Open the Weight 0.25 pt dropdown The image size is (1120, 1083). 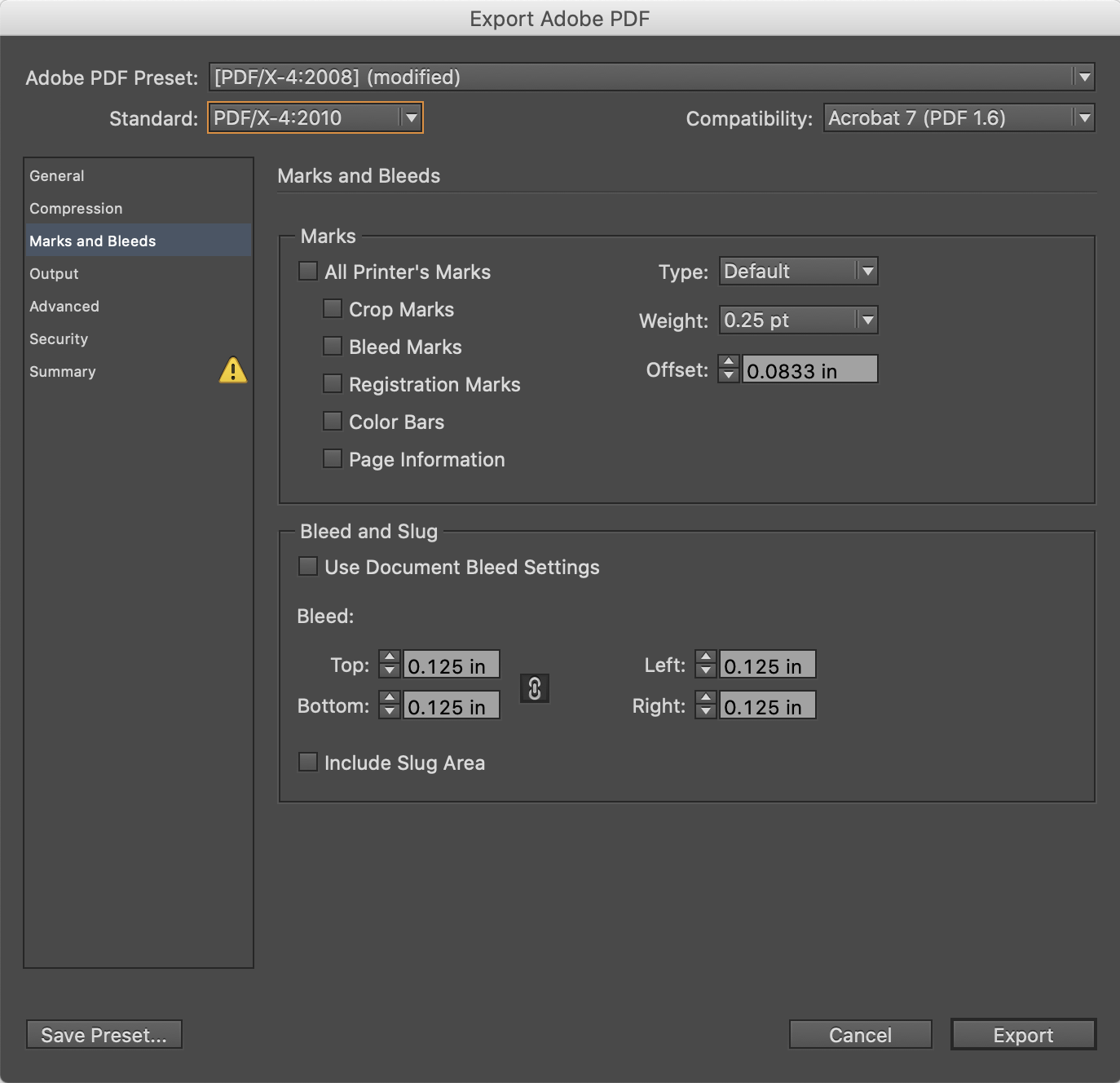pyautogui.click(x=799, y=320)
